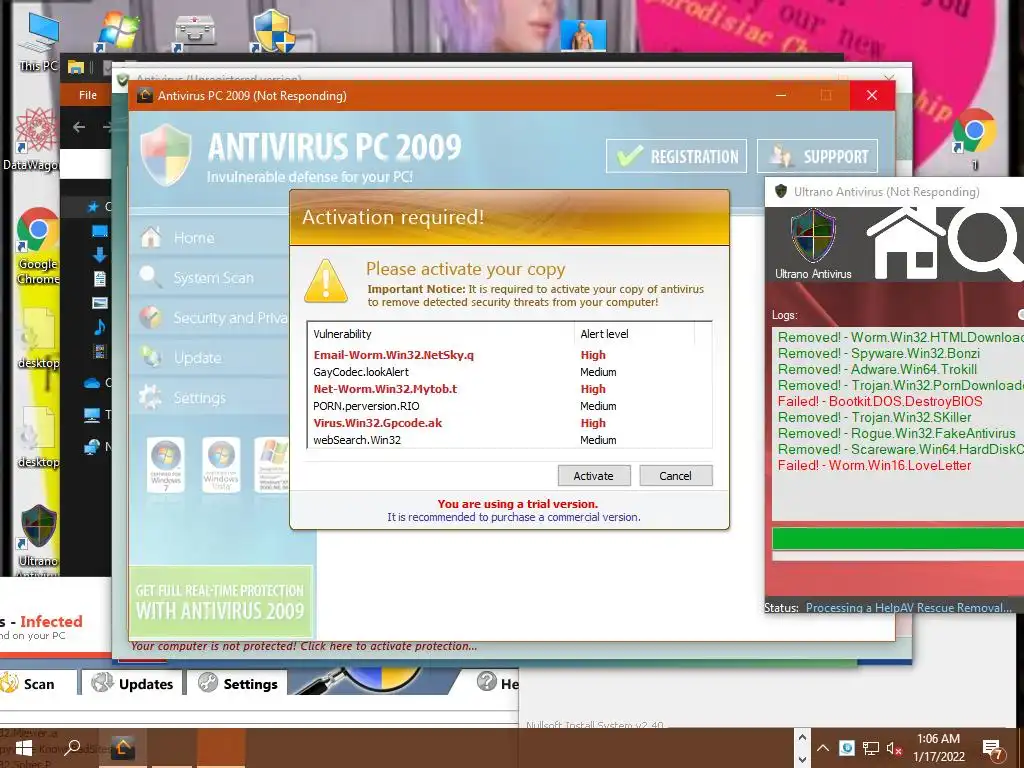This screenshot has width=1024, height=768.
Task: Open the notification center with 7 alerts
Action: [993, 749]
